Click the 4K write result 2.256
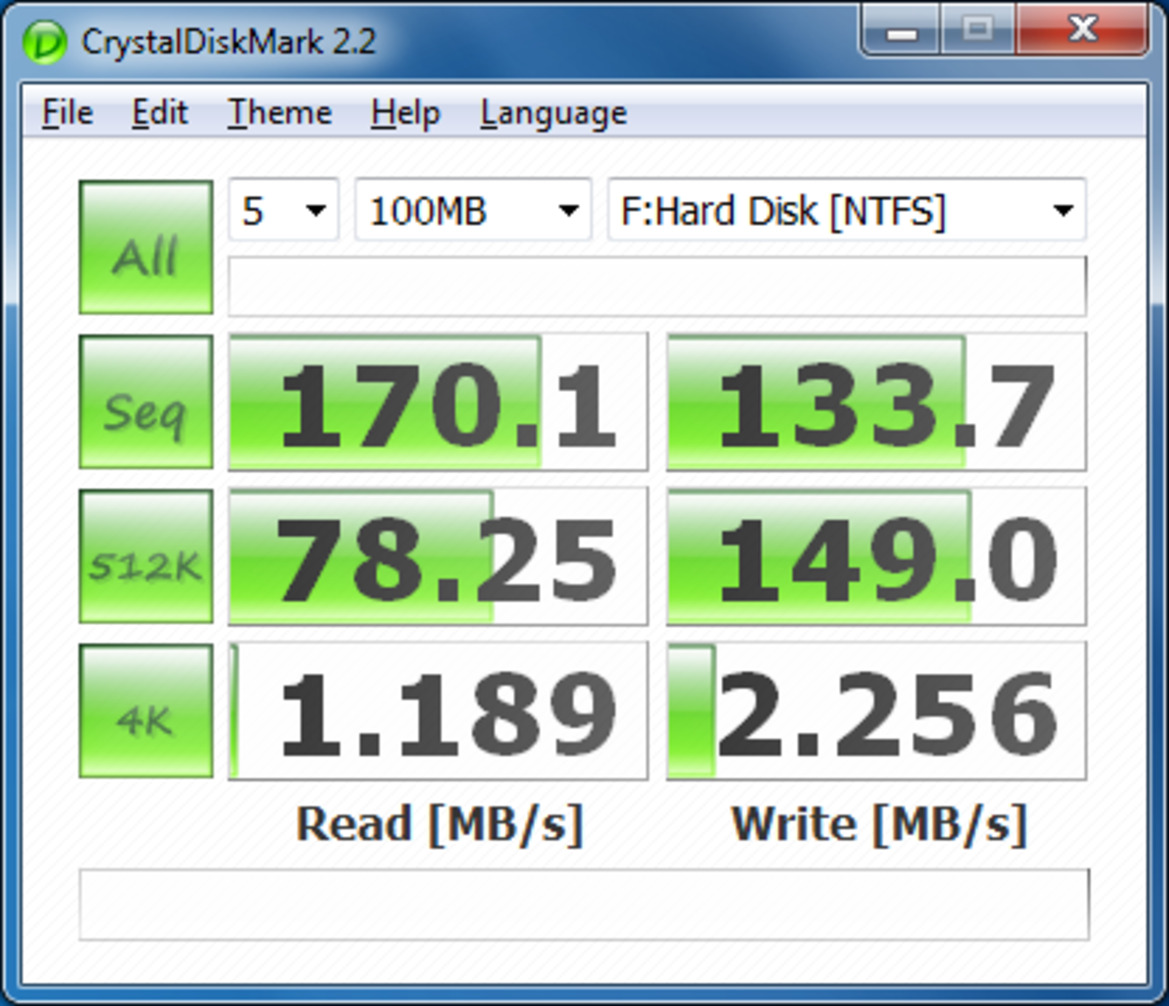Image resolution: width=1169 pixels, height=1006 pixels. [x=877, y=711]
